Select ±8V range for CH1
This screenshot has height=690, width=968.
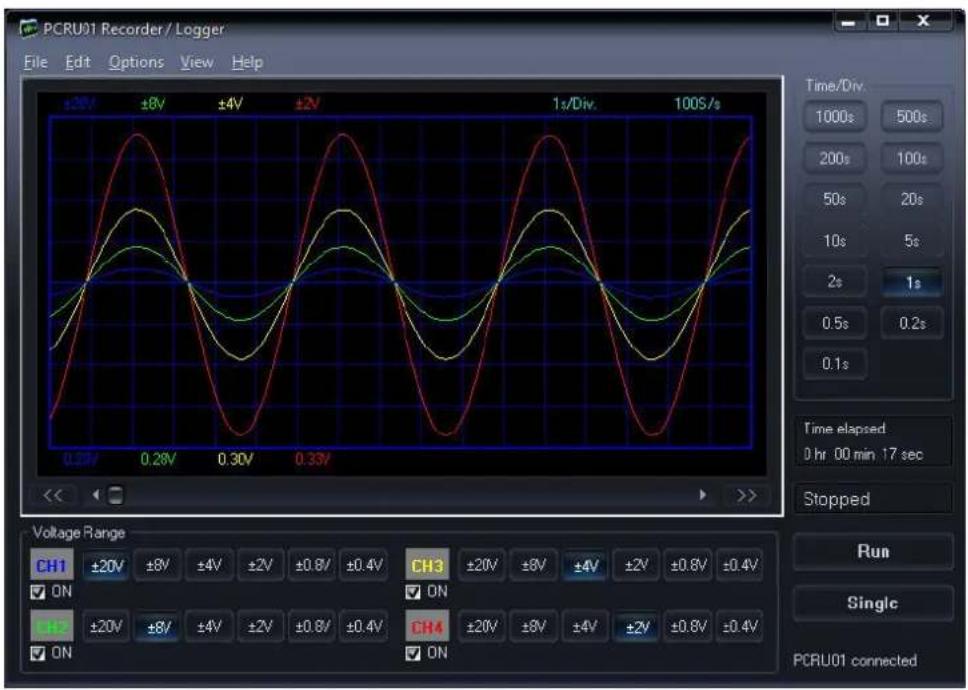tap(158, 565)
